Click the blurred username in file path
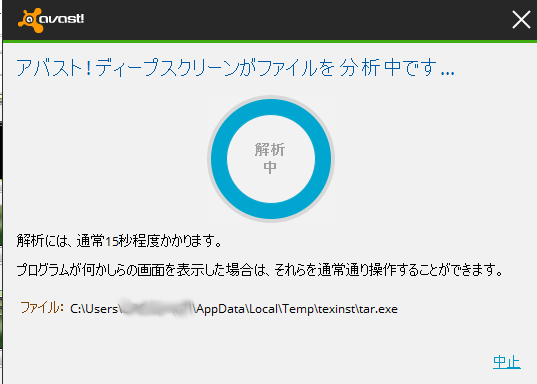This screenshot has height=384, width=537. 158,307
